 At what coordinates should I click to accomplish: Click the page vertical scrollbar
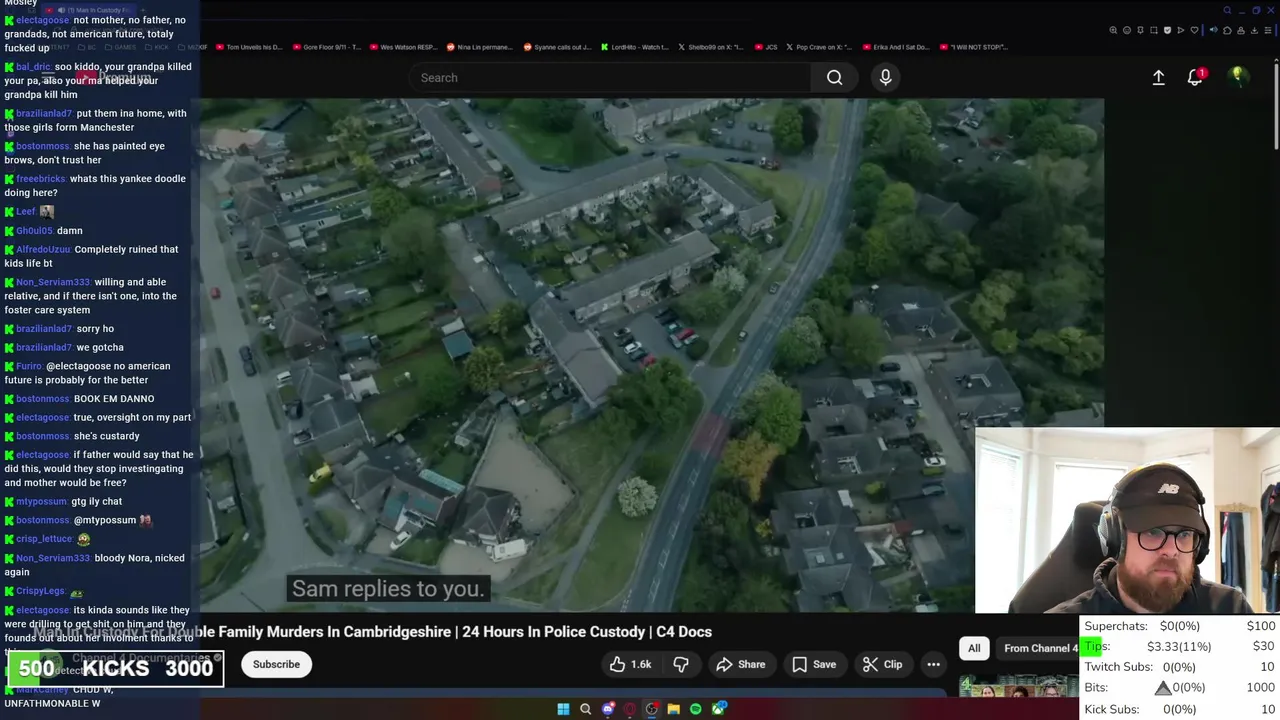(1275, 105)
